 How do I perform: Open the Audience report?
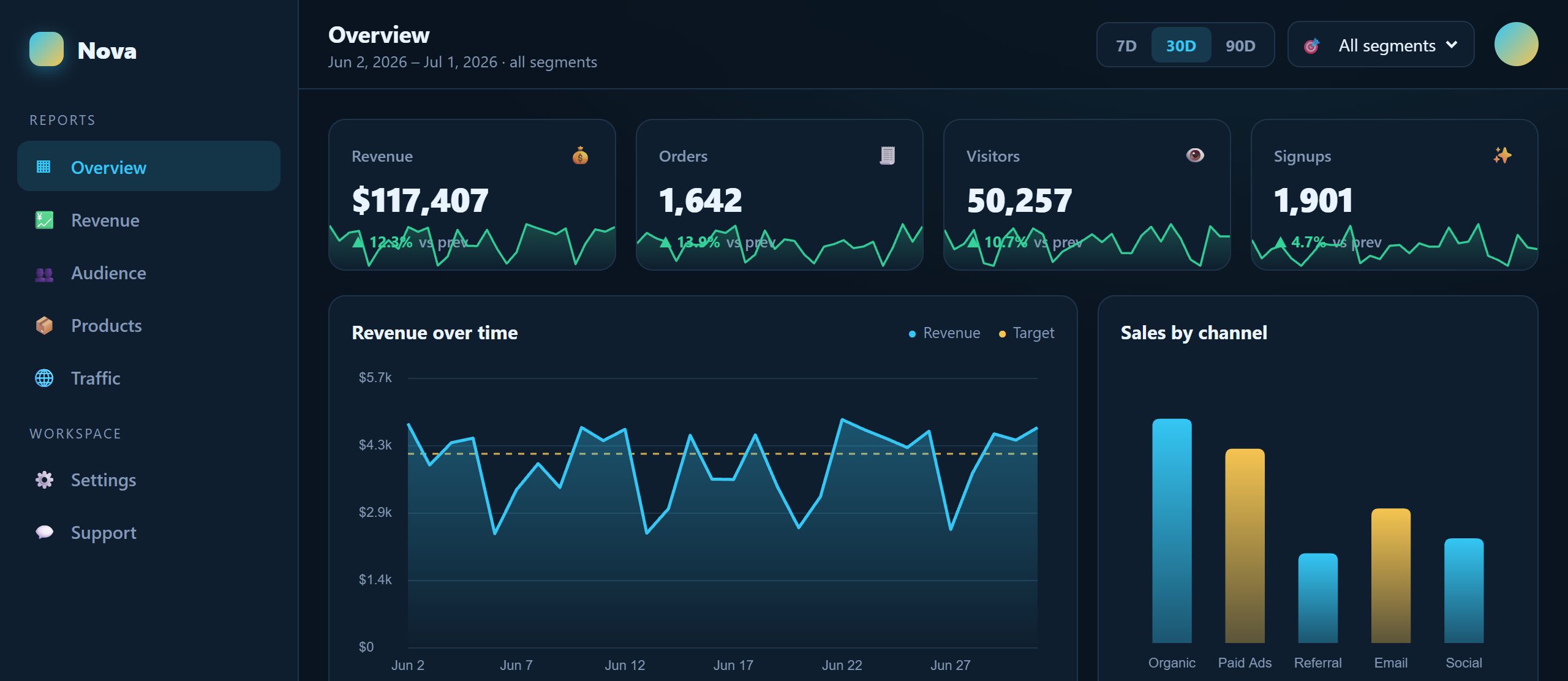click(x=149, y=273)
